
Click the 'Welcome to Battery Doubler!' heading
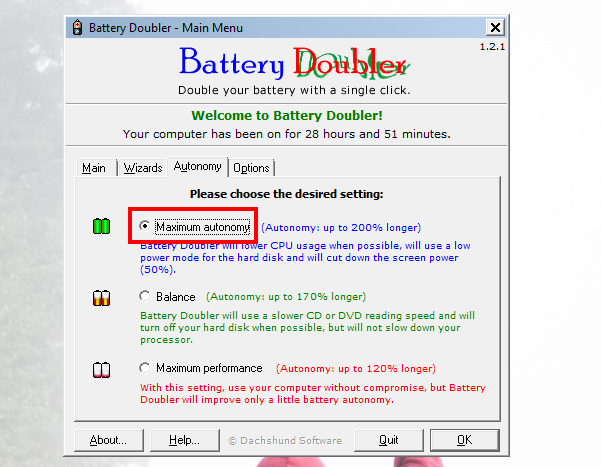287,115
